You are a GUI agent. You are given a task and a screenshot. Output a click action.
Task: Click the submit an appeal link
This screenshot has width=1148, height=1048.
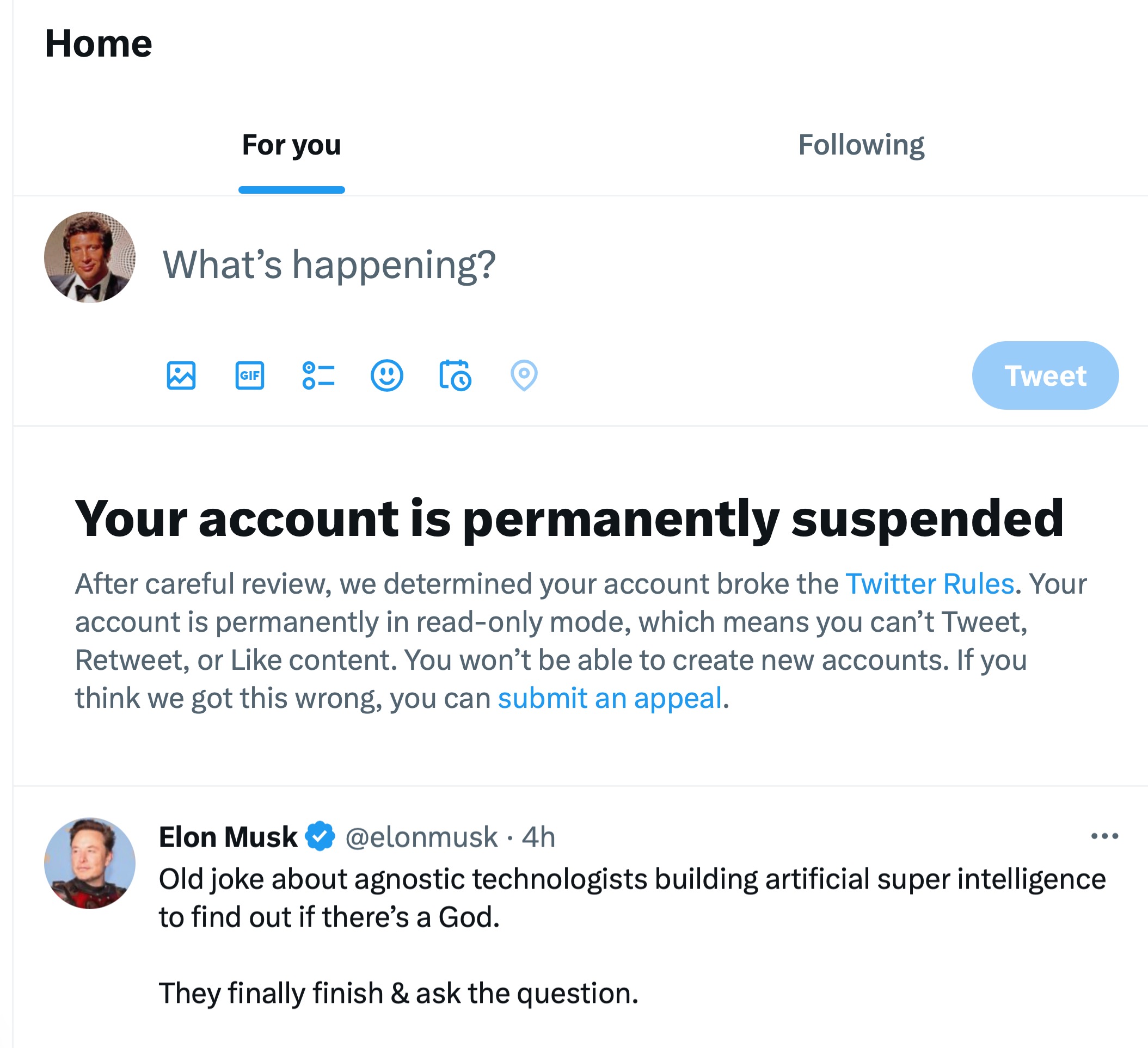(609, 698)
